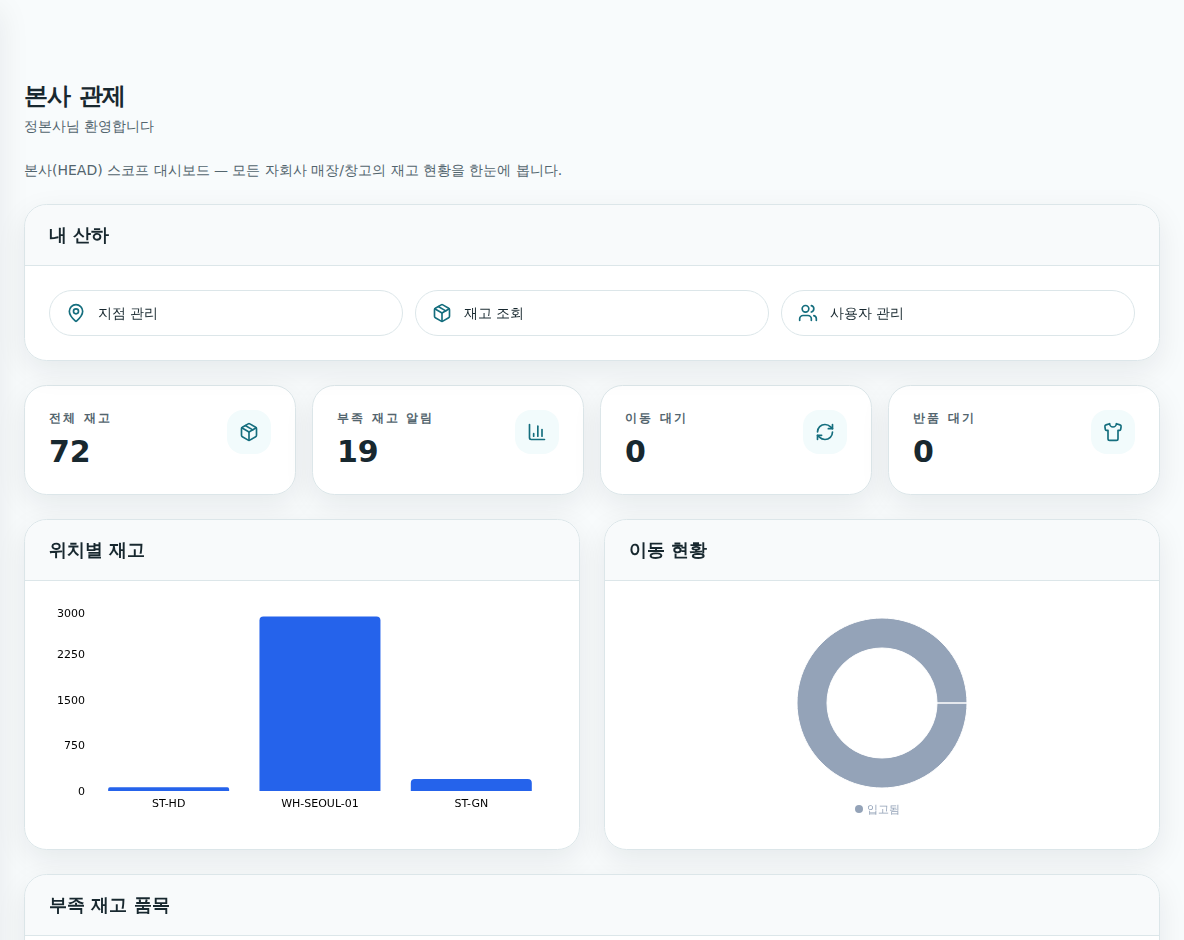Click the 내 산하 section heading
The height and width of the screenshot is (940, 1184).
(79, 236)
